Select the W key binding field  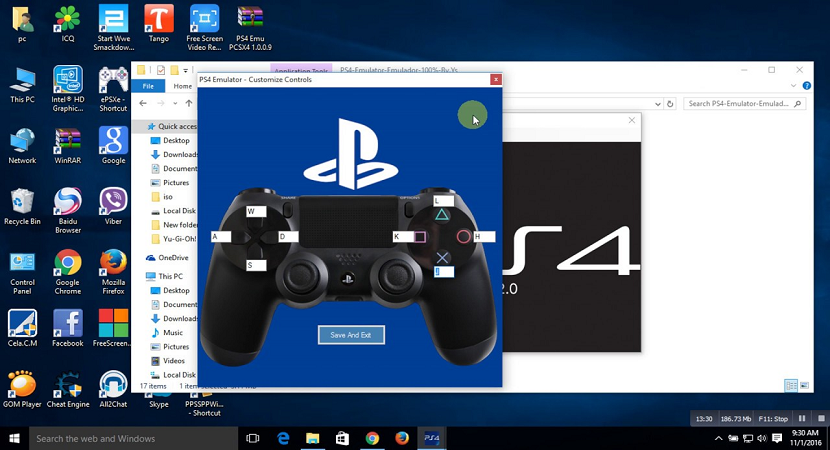(256, 212)
